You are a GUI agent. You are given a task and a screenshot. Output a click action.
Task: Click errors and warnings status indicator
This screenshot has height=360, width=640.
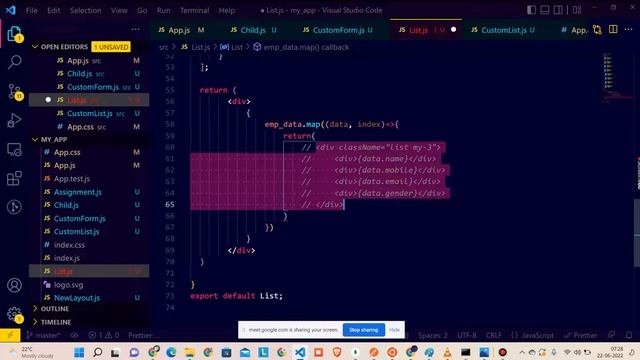[x=104, y=335]
